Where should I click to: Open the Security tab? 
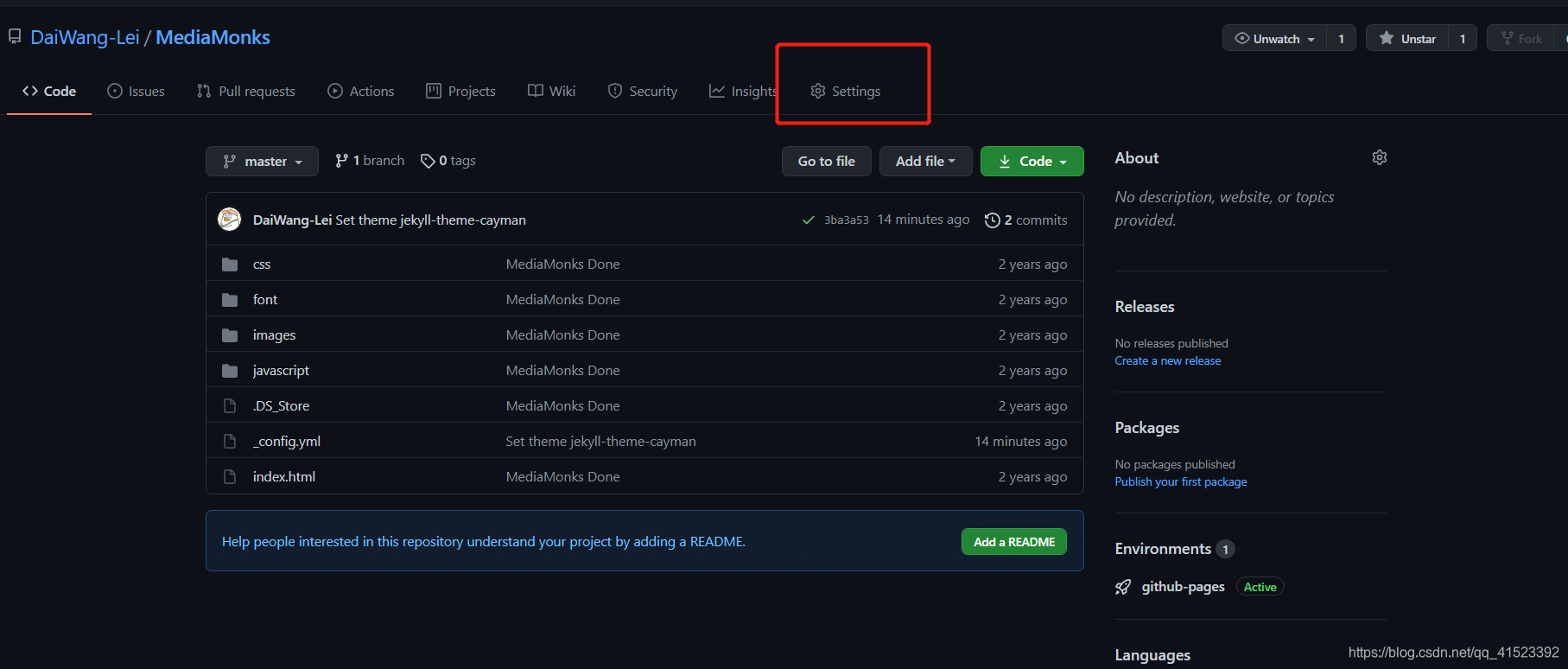coord(643,91)
